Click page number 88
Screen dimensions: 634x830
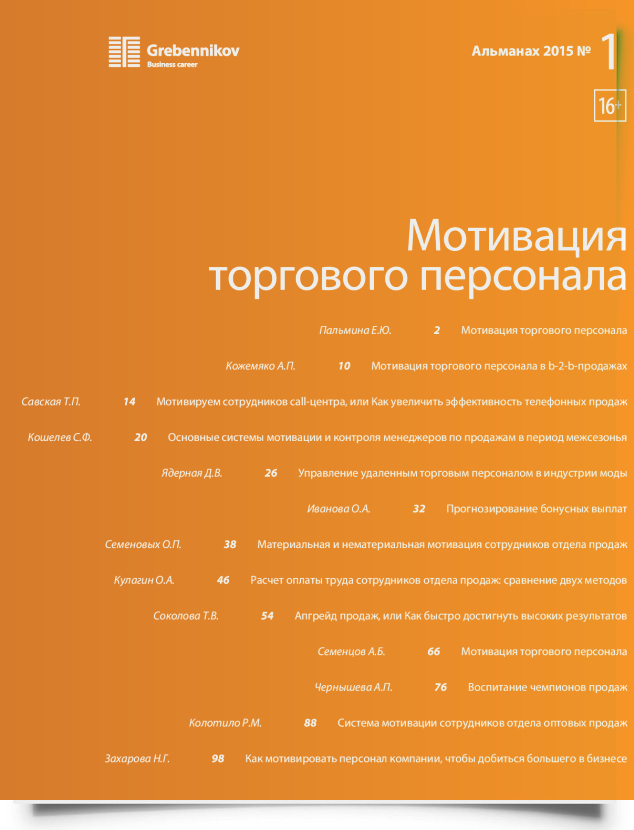tap(310, 723)
